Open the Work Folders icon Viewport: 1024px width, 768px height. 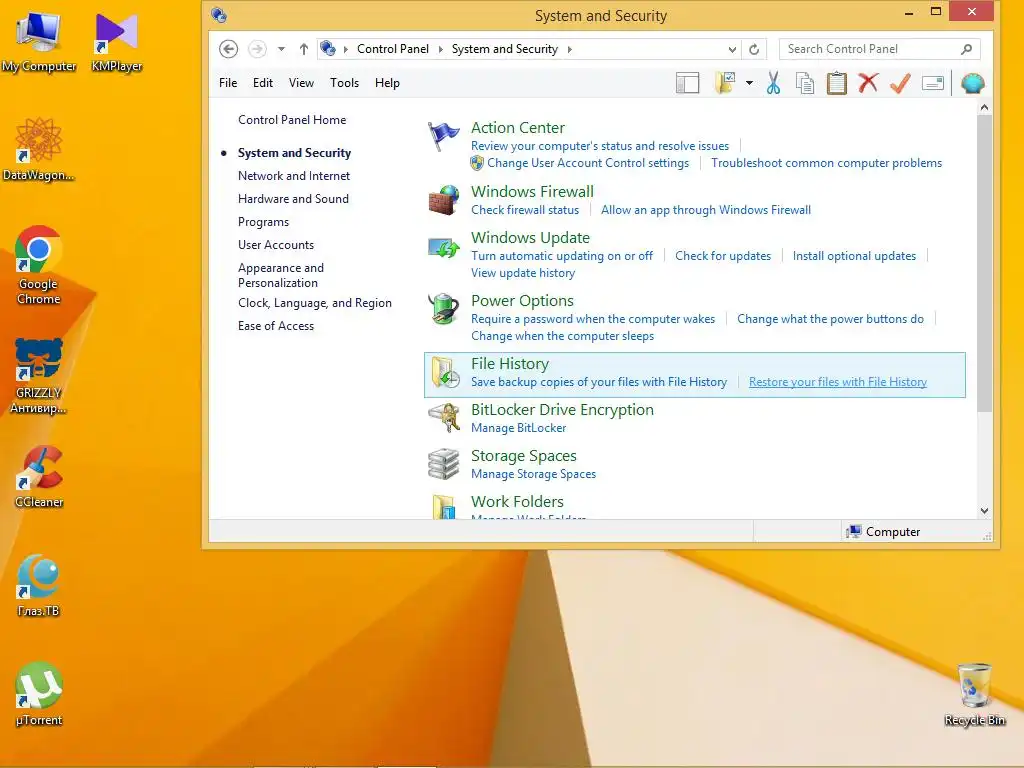tap(443, 507)
